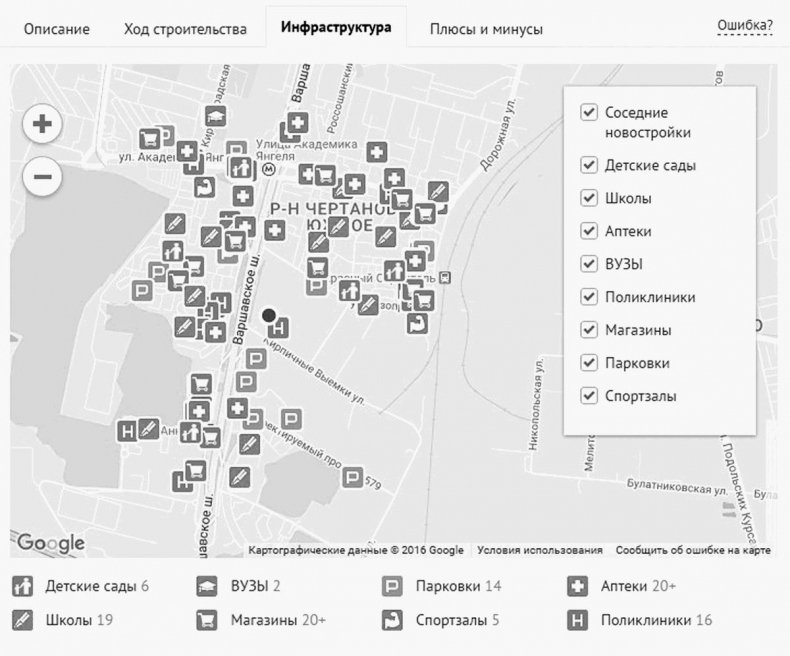Disable the Аптеки checkbox
Viewport: 790px width, 656px height.
pyautogui.click(x=588, y=231)
